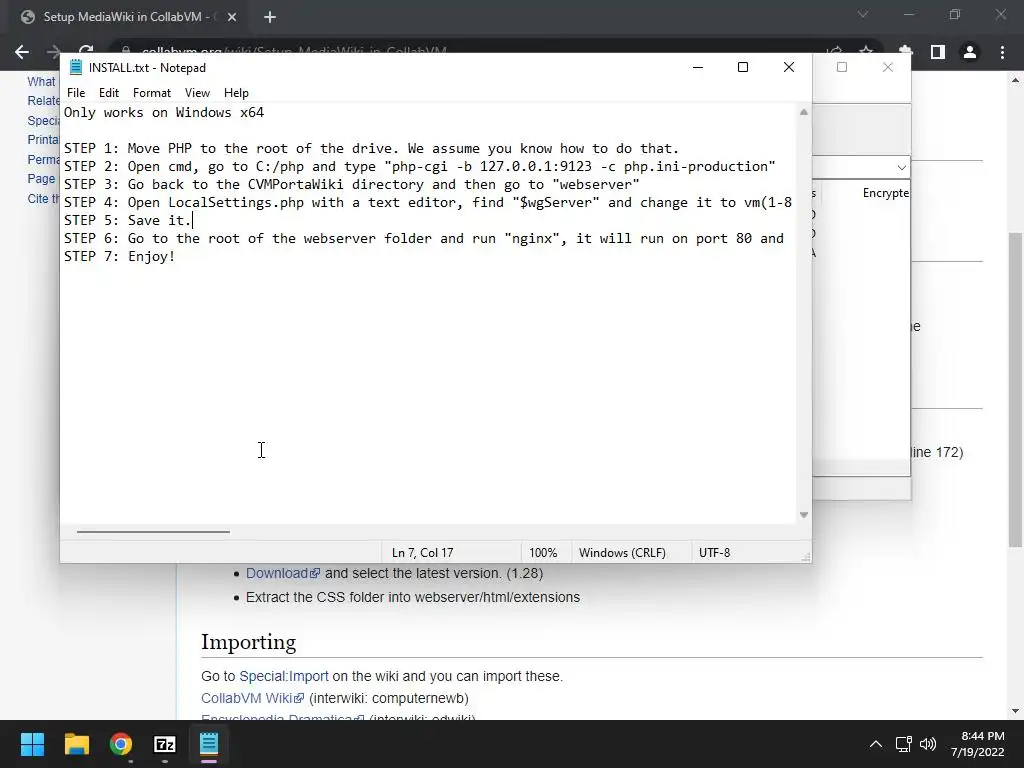Place cursor in 'Only works on Windows x64' line
Viewport: 1024px width, 768px height.
[164, 112]
